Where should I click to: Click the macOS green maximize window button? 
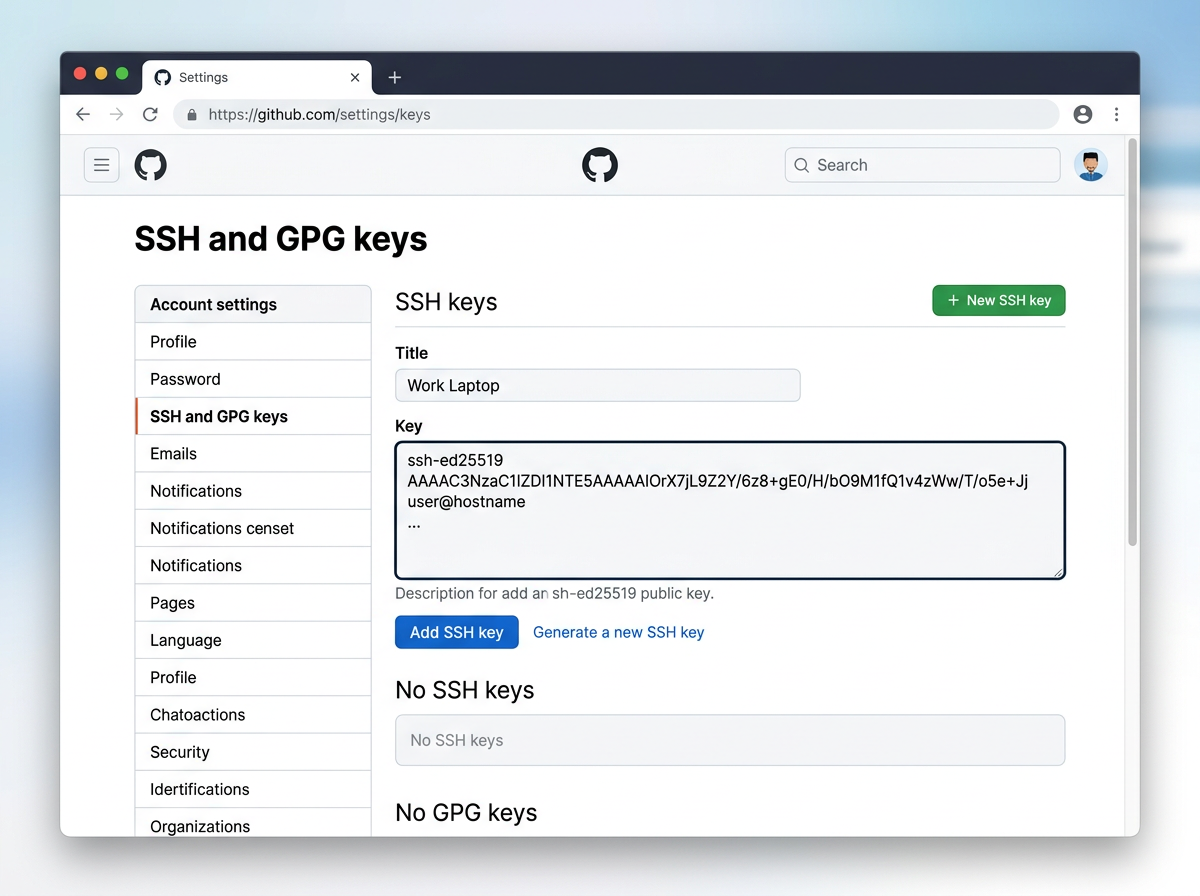(122, 74)
